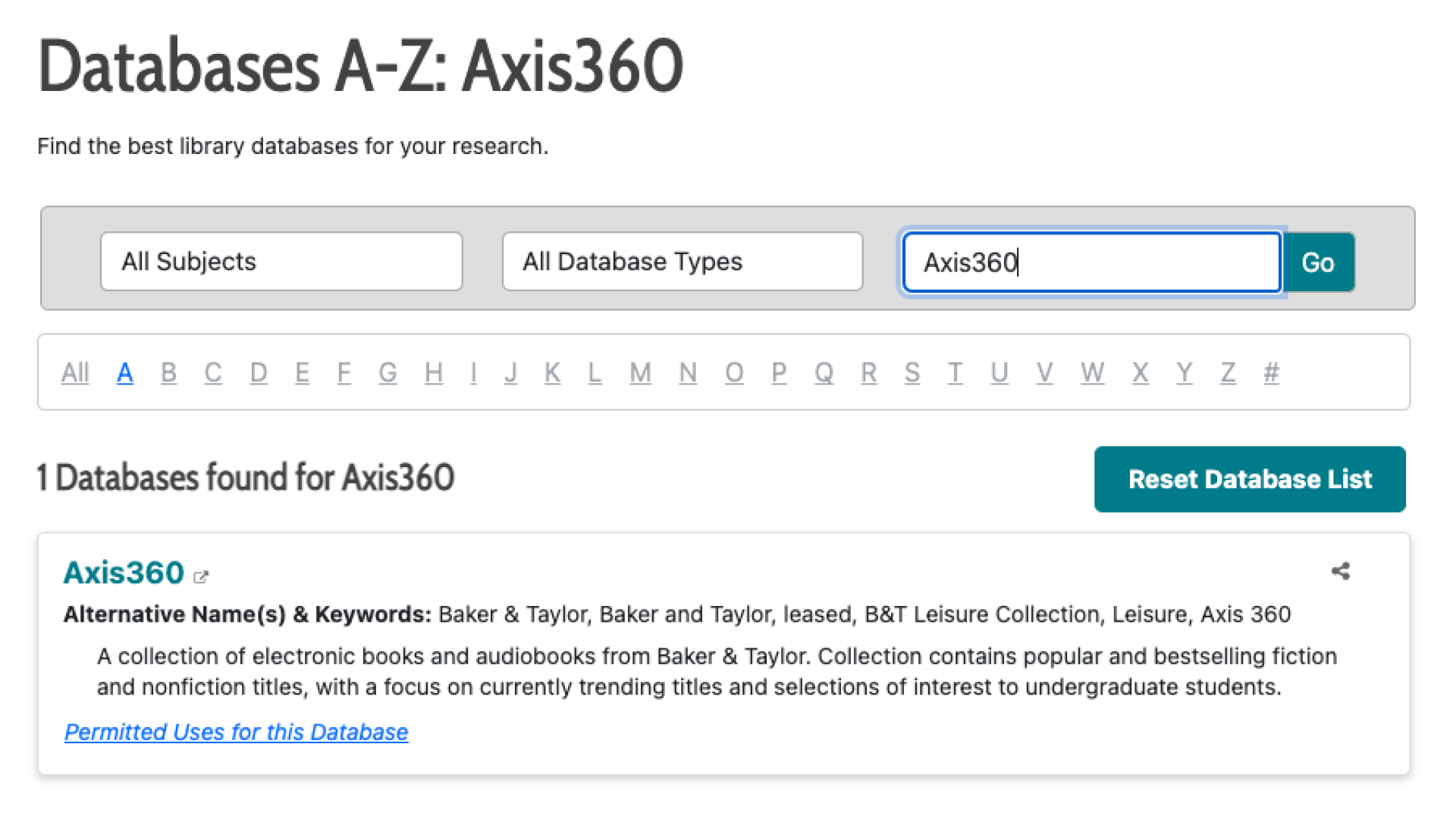The image size is (1456, 819).
Task: Select the # filter at the end
Action: [1271, 372]
